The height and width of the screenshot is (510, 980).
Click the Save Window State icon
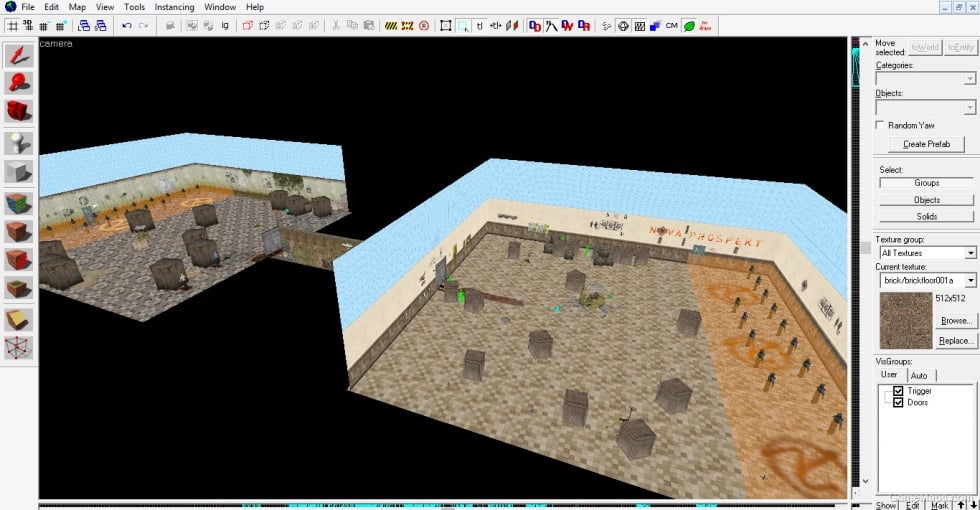point(100,26)
